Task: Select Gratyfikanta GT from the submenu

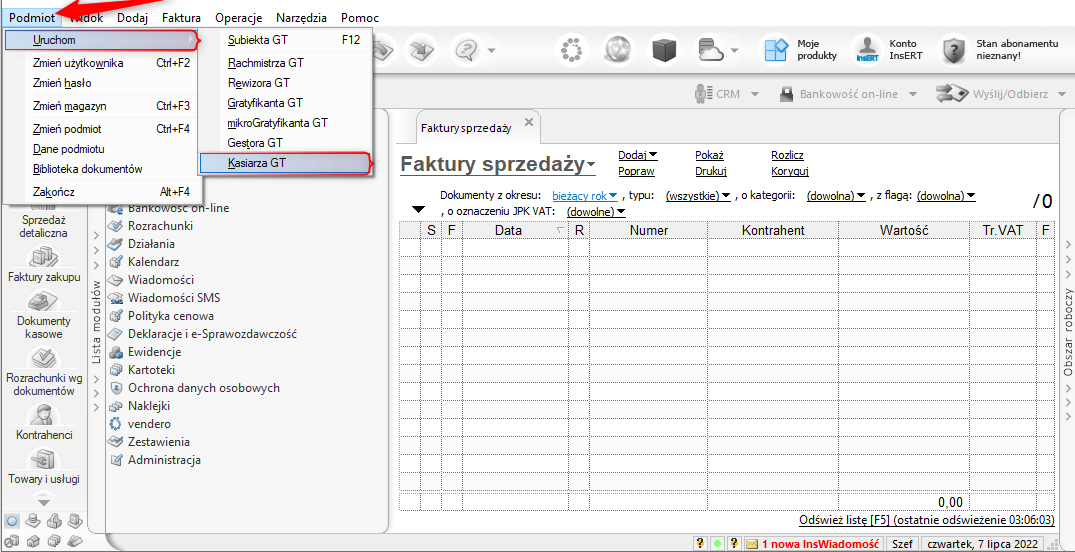Action: click(x=285, y=103)
